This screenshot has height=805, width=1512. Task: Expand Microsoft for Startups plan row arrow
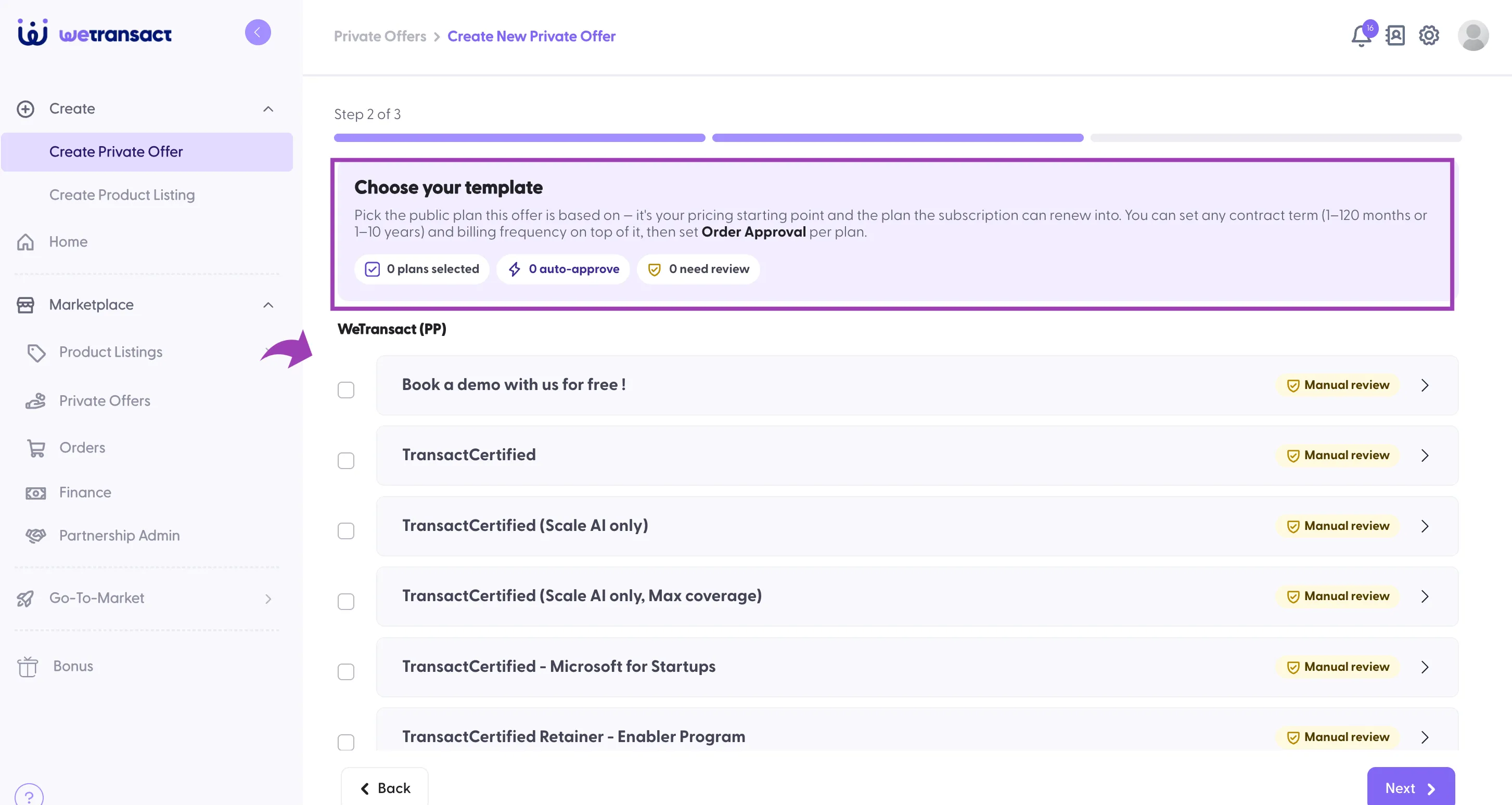pyautogui.click(x=1425, y=667)
